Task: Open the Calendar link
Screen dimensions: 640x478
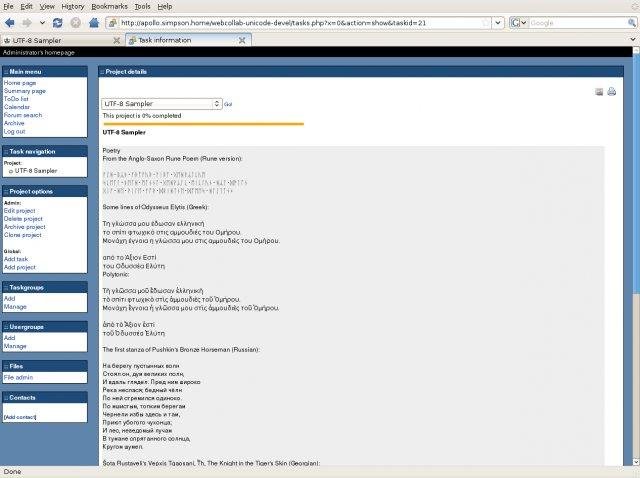Action: coord(17,107)
